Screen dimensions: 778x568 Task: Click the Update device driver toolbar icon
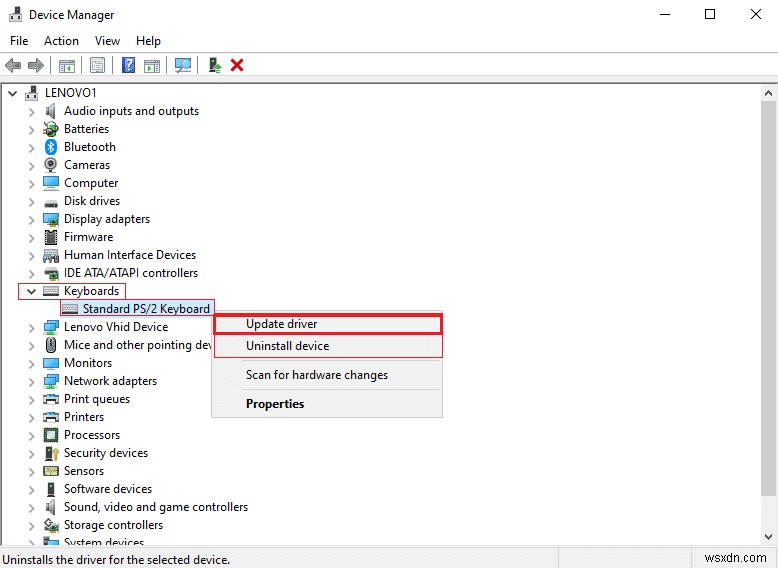point(214,65)
